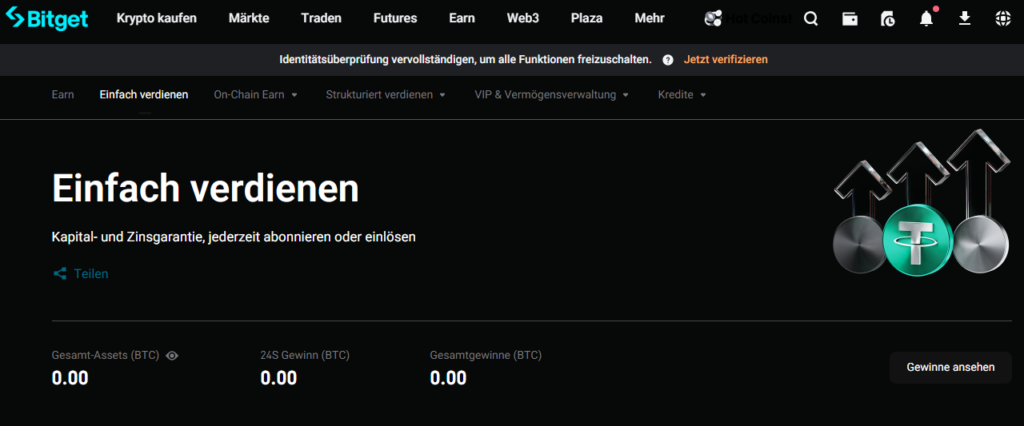Select the Einfach verdienen tab

pyautogui.click(x=144, y=95)
